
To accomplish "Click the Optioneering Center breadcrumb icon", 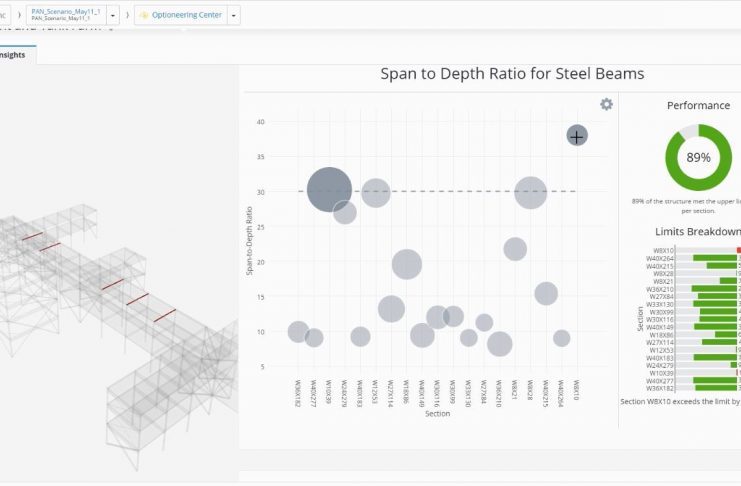I will [144, 15].
